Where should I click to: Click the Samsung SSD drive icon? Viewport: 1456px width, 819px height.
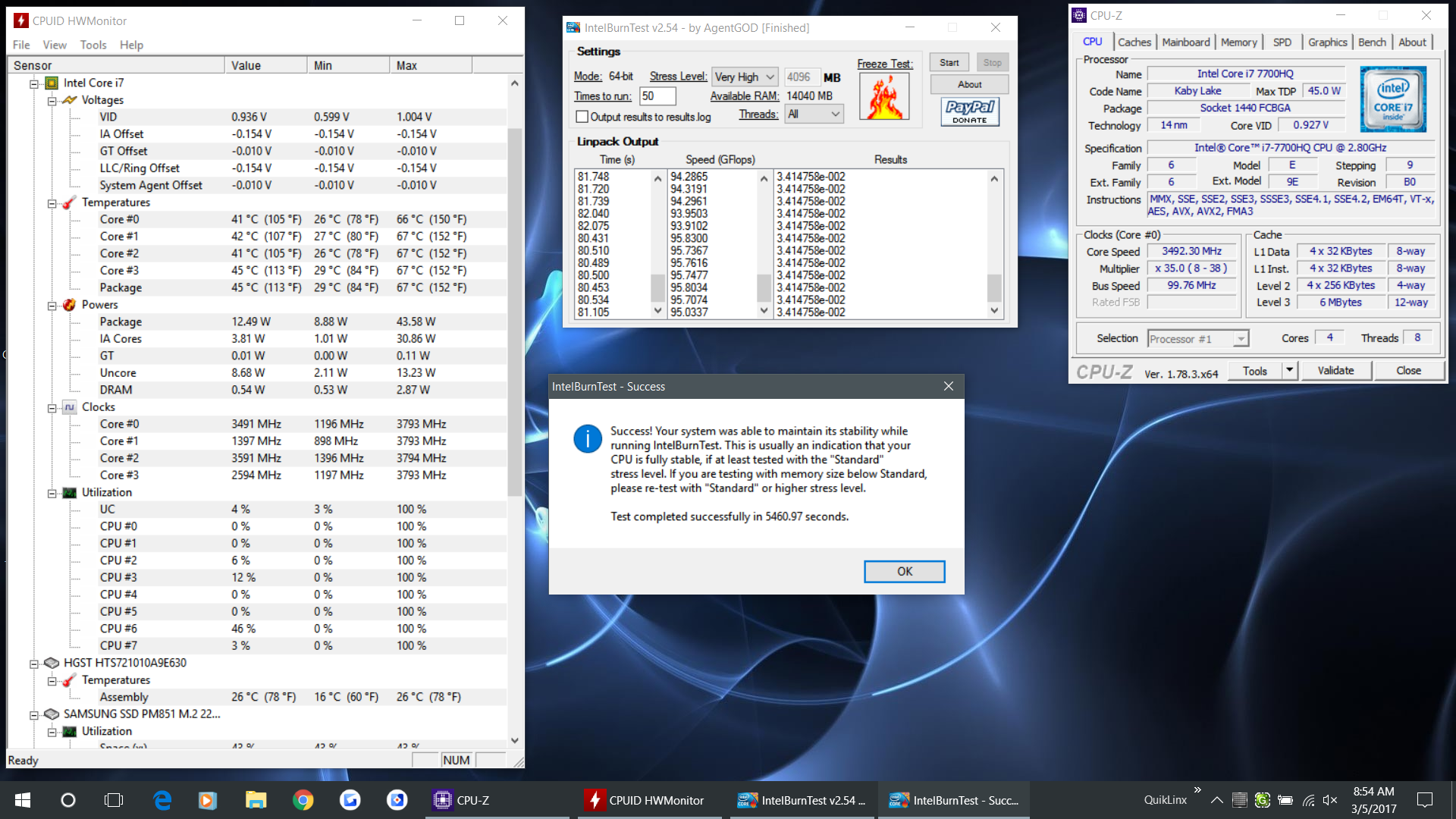click(x=52, y=714)
